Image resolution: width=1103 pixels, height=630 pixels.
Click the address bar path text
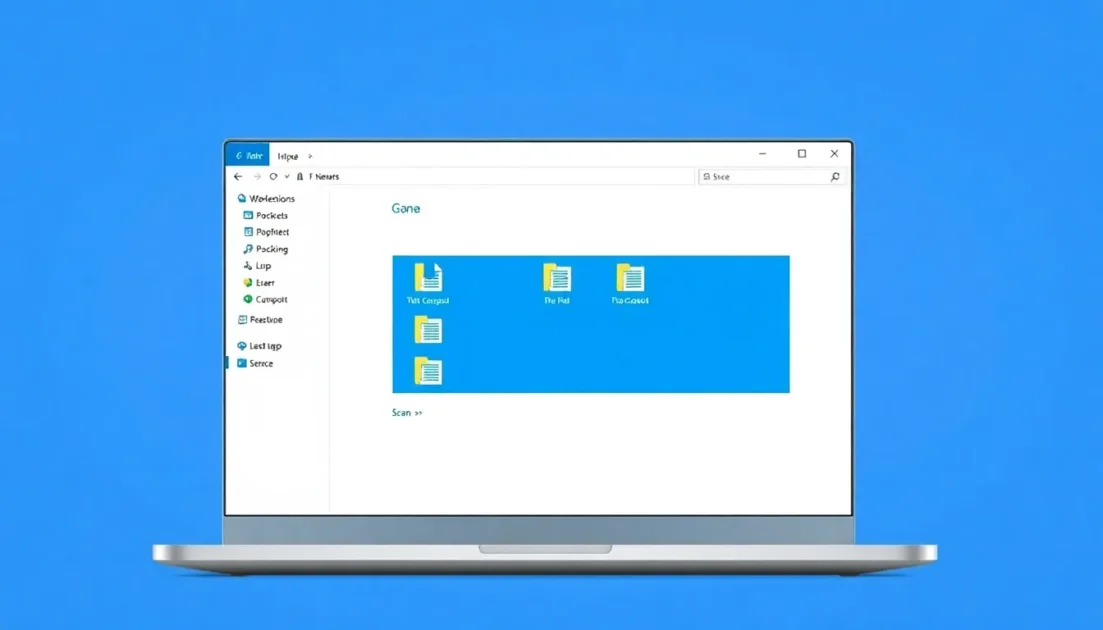coord(324,176)
